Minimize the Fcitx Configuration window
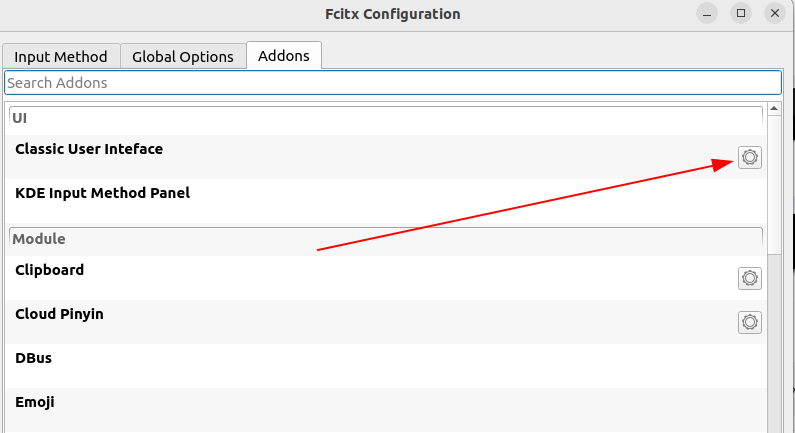Viewport: 795px width, 433px height. (x=707, y=14)
